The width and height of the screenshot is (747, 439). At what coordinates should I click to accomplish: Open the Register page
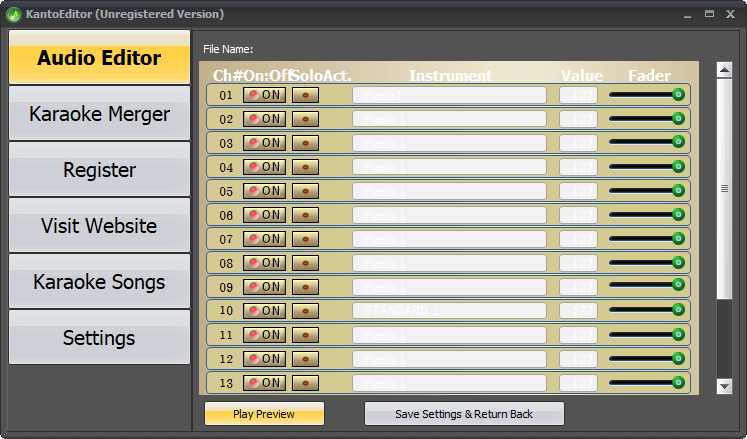[x=100, y=169]
